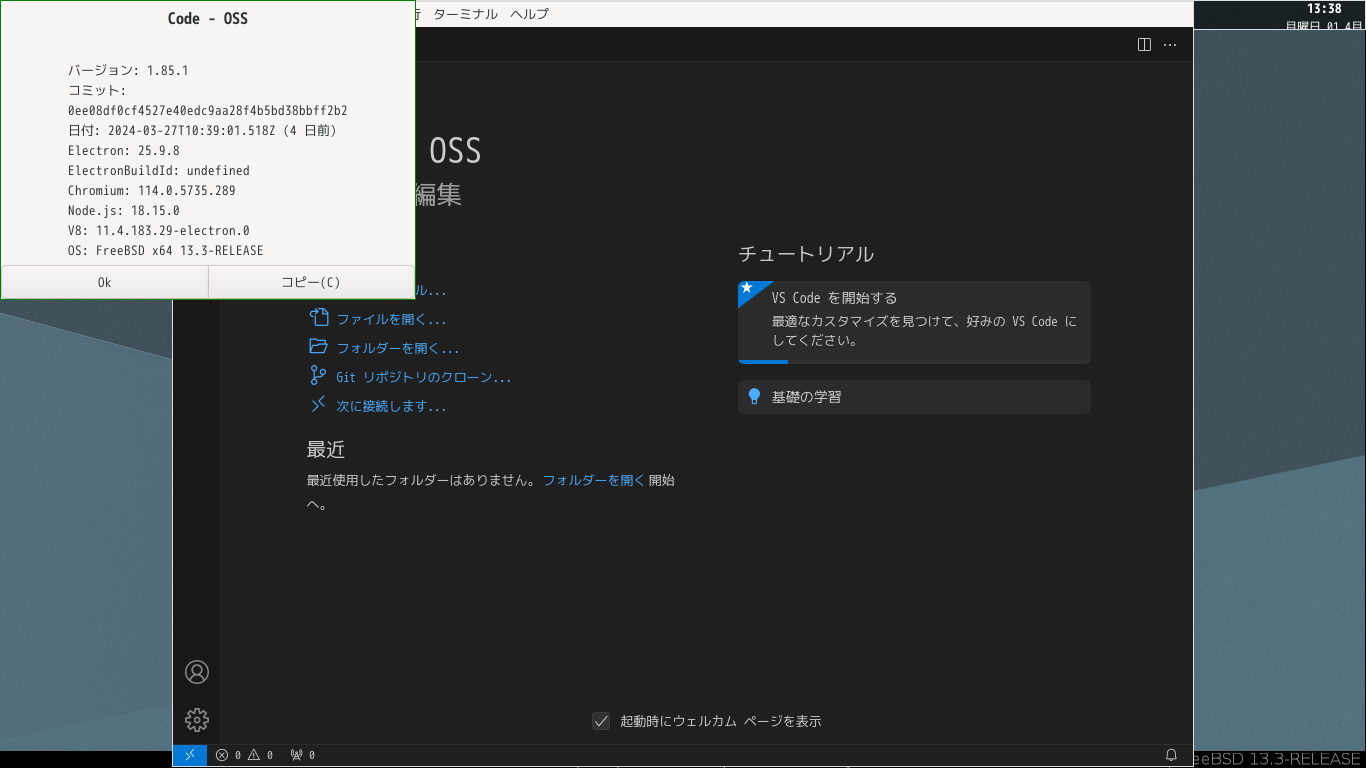Open the 基礎の学習 tutorial
Screen dimensions: 1366x768
pos(914,397)
